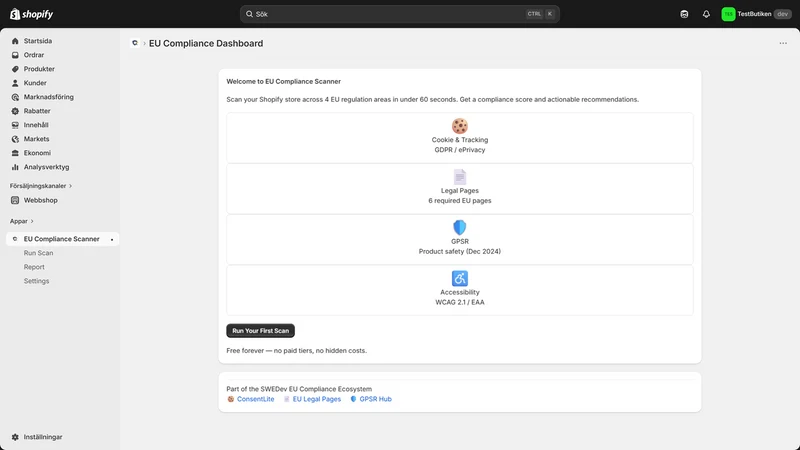The width and height of the screenshot is (800, 450).
Task: Click the dev badge beside TestButiken
Action: pos(782,14)
